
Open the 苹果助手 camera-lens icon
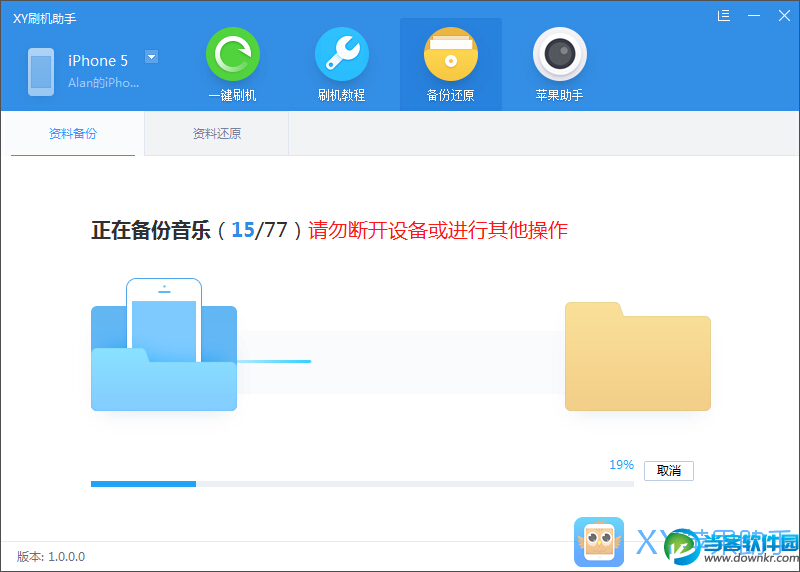pos(560,54)
